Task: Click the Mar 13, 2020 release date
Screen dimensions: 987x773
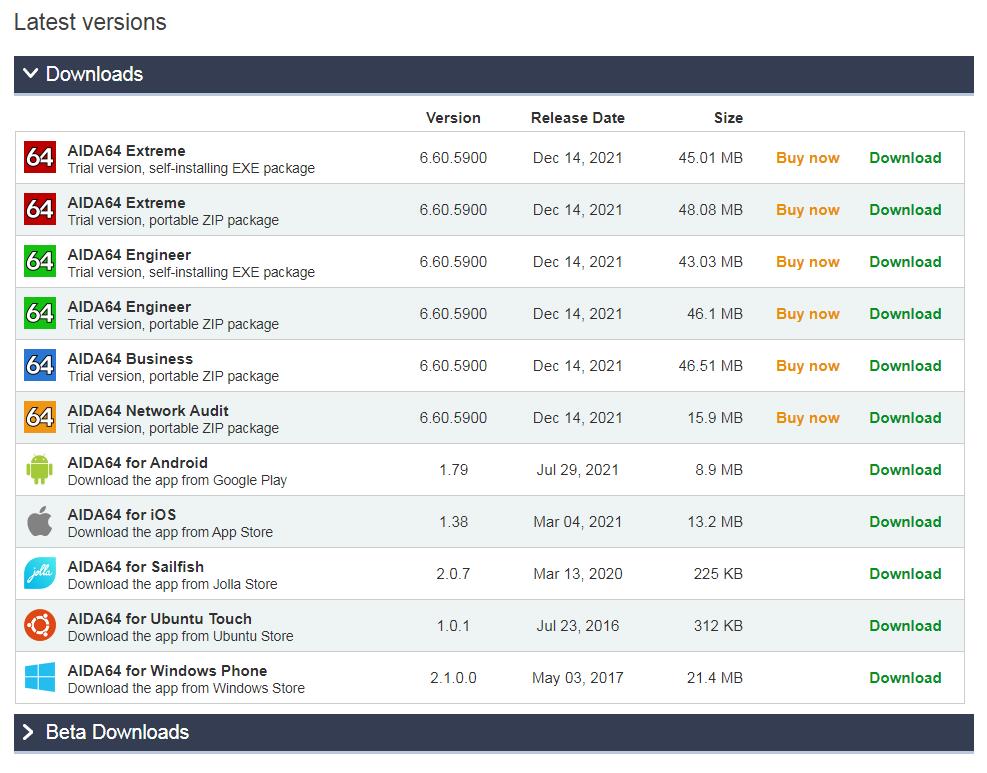Action: 578,573
